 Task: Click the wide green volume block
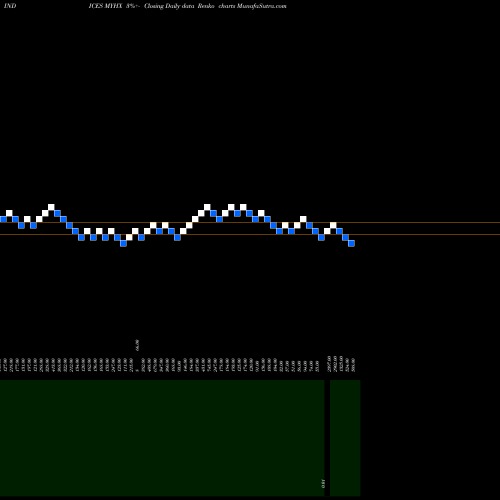pos(162,438)
